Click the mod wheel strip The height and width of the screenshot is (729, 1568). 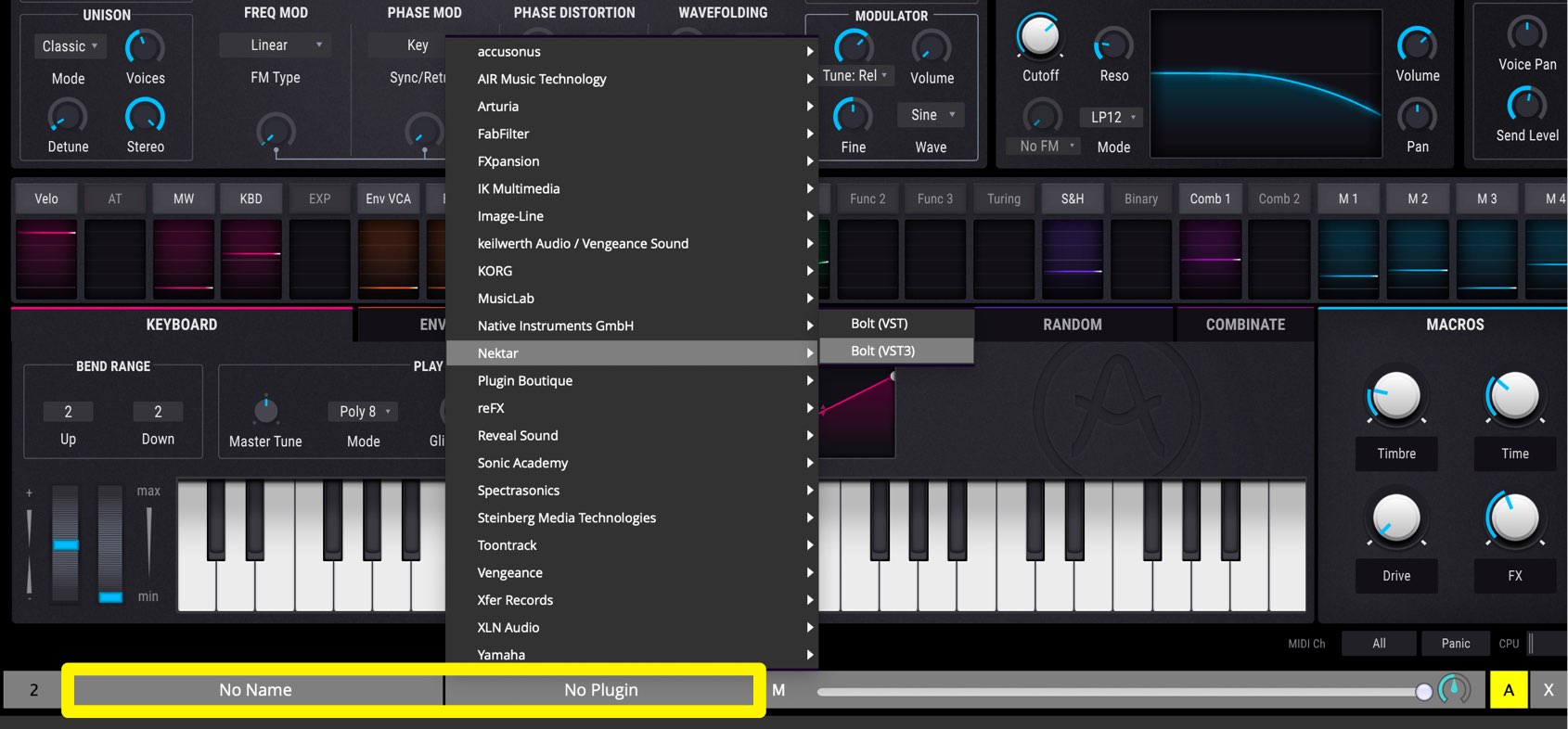(110, 544)
